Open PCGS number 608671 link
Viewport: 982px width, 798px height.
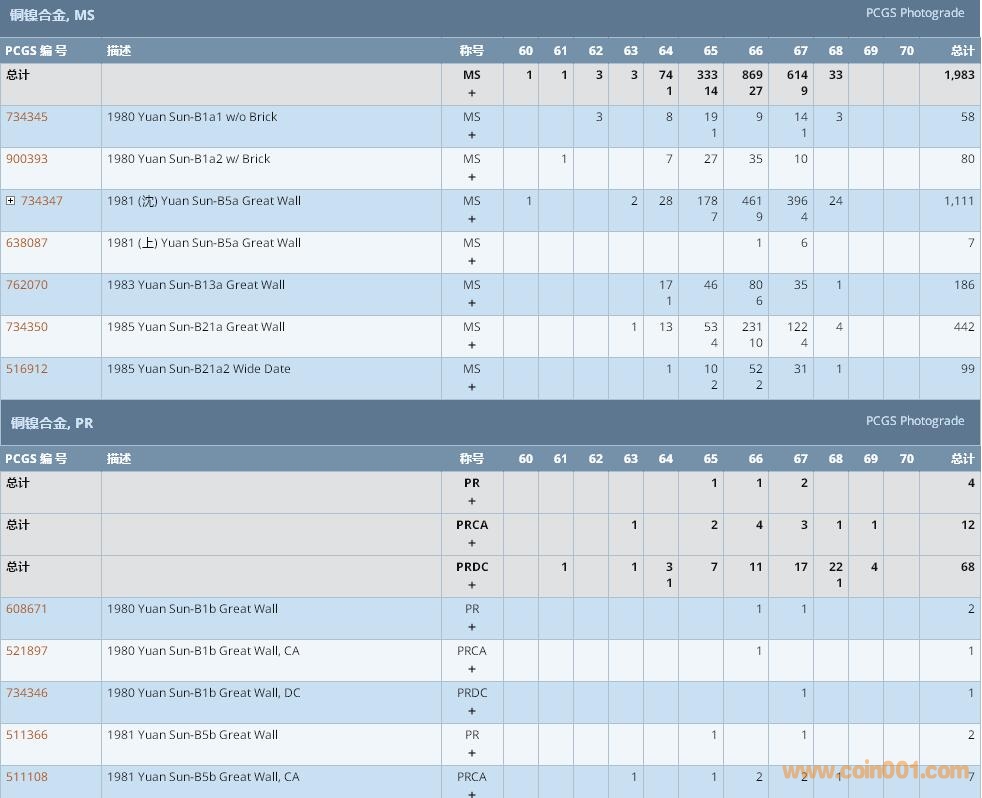(x=27, y=609)
